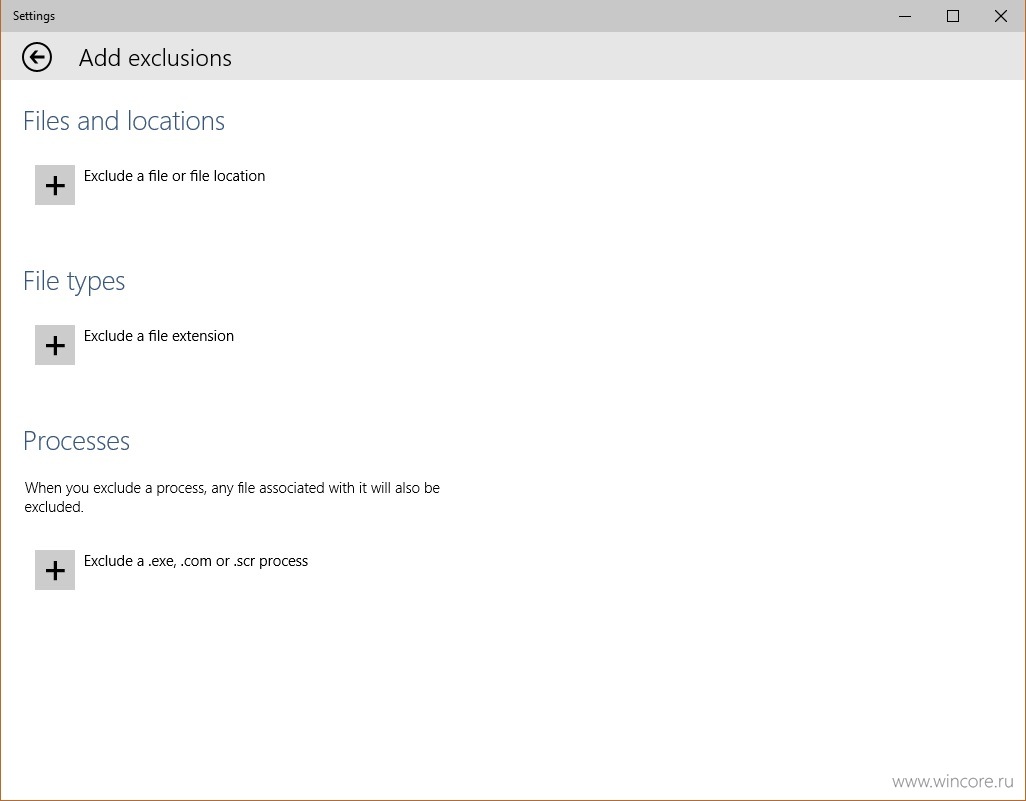1026x801 pixels.
Task: Click the 'File types' heading
Action: [74, 281]
